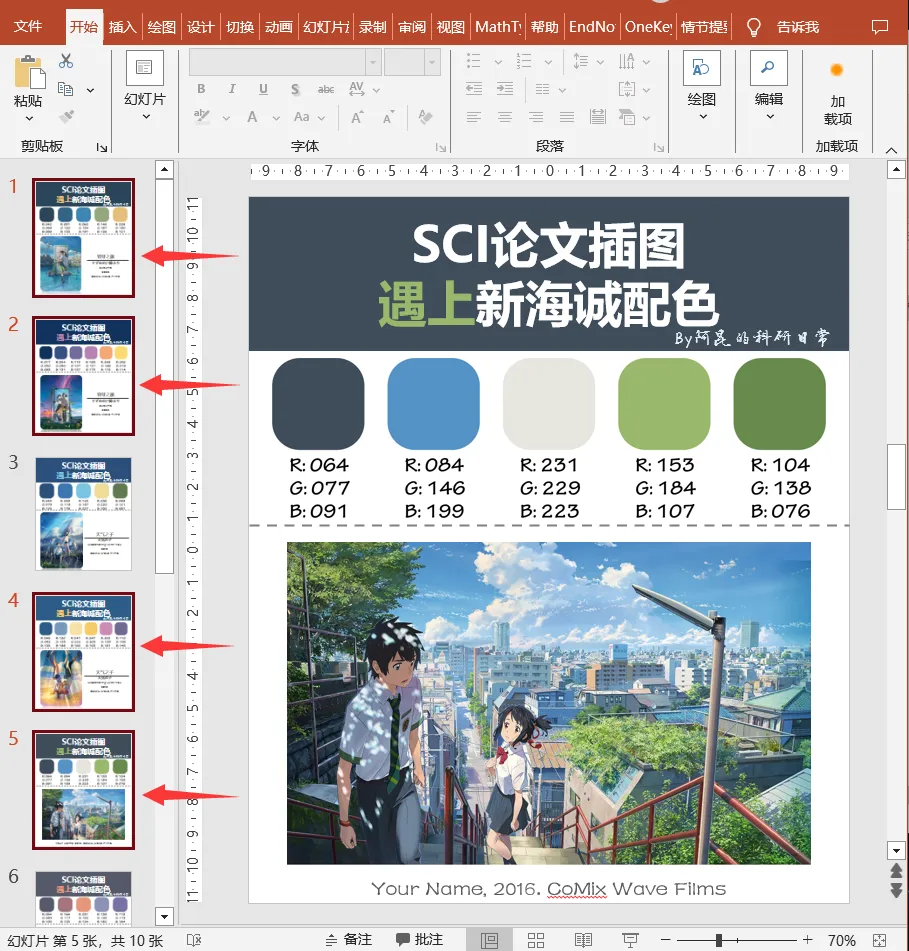Switch to Reading view
Image resolution: width=909 pixels, height=951 pixels.
click(583, 940)
